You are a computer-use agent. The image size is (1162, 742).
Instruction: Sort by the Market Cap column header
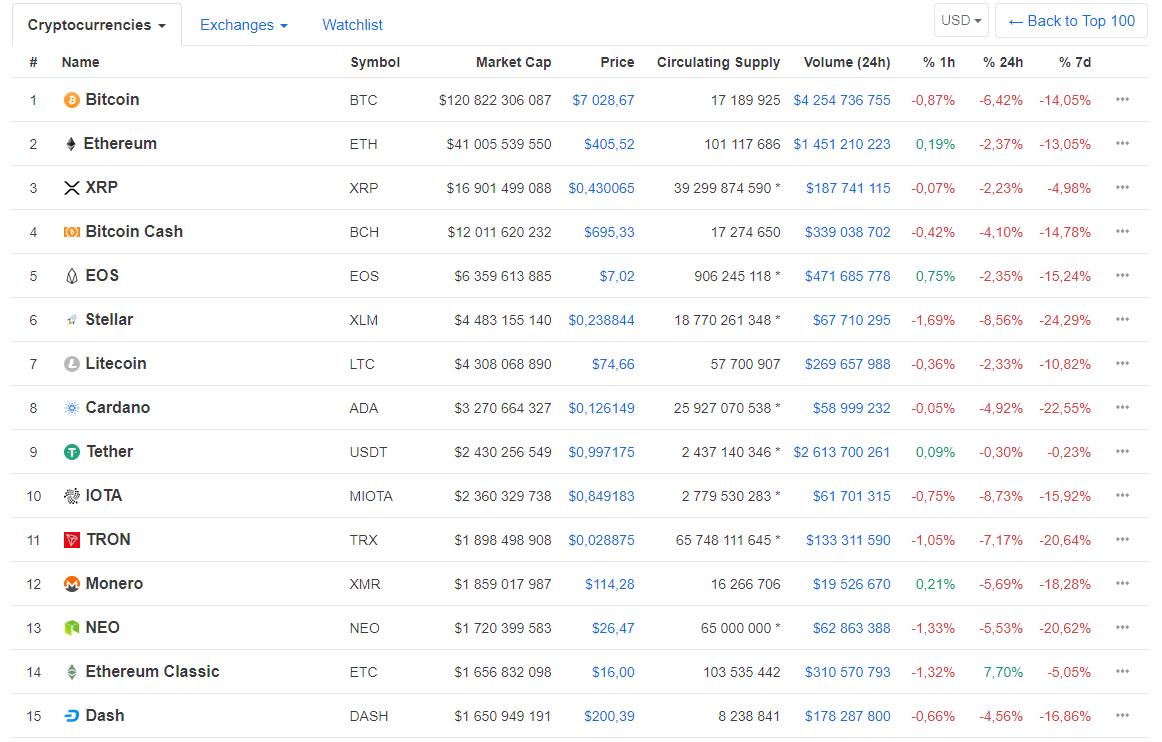coord(513,62)
